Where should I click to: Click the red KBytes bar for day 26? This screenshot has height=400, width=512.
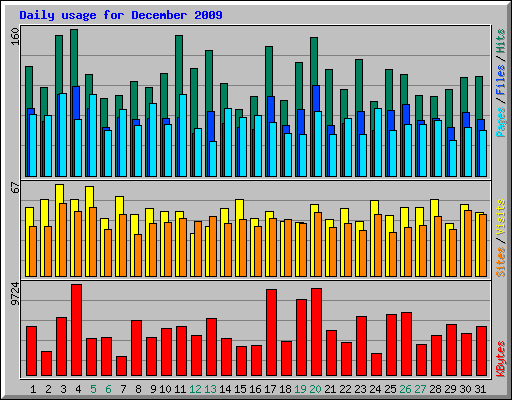pos(406,344)
